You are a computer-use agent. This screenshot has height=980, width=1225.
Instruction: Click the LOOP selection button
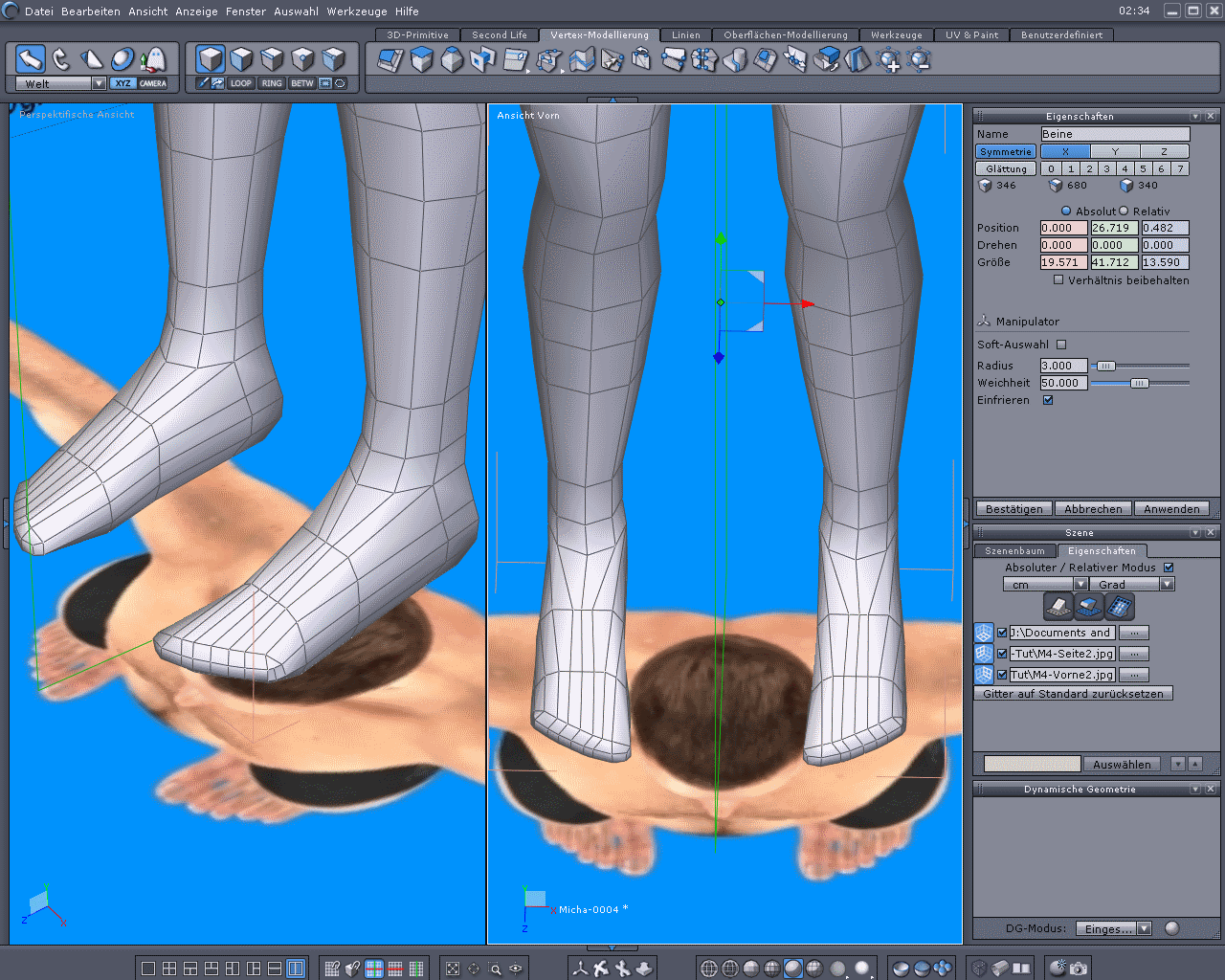pyautogui.click(x=240, y=83)
